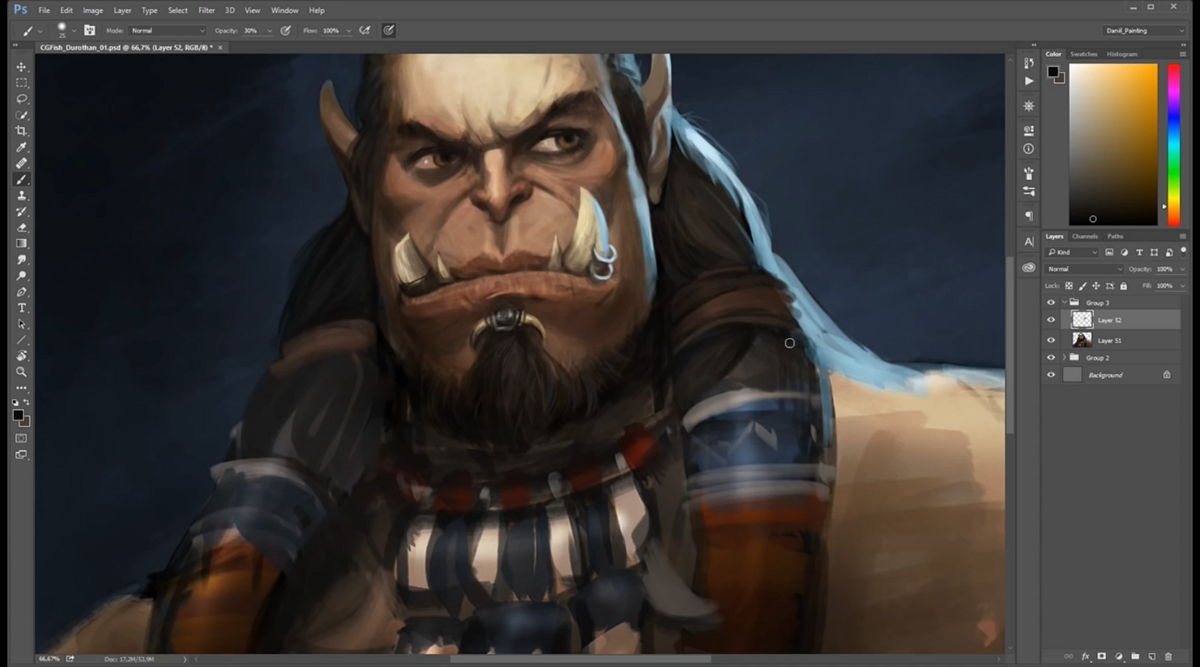This screenshot has width=1200, height=667.
Task: Open the brush Mode dropdown
Action: [168, 30]
